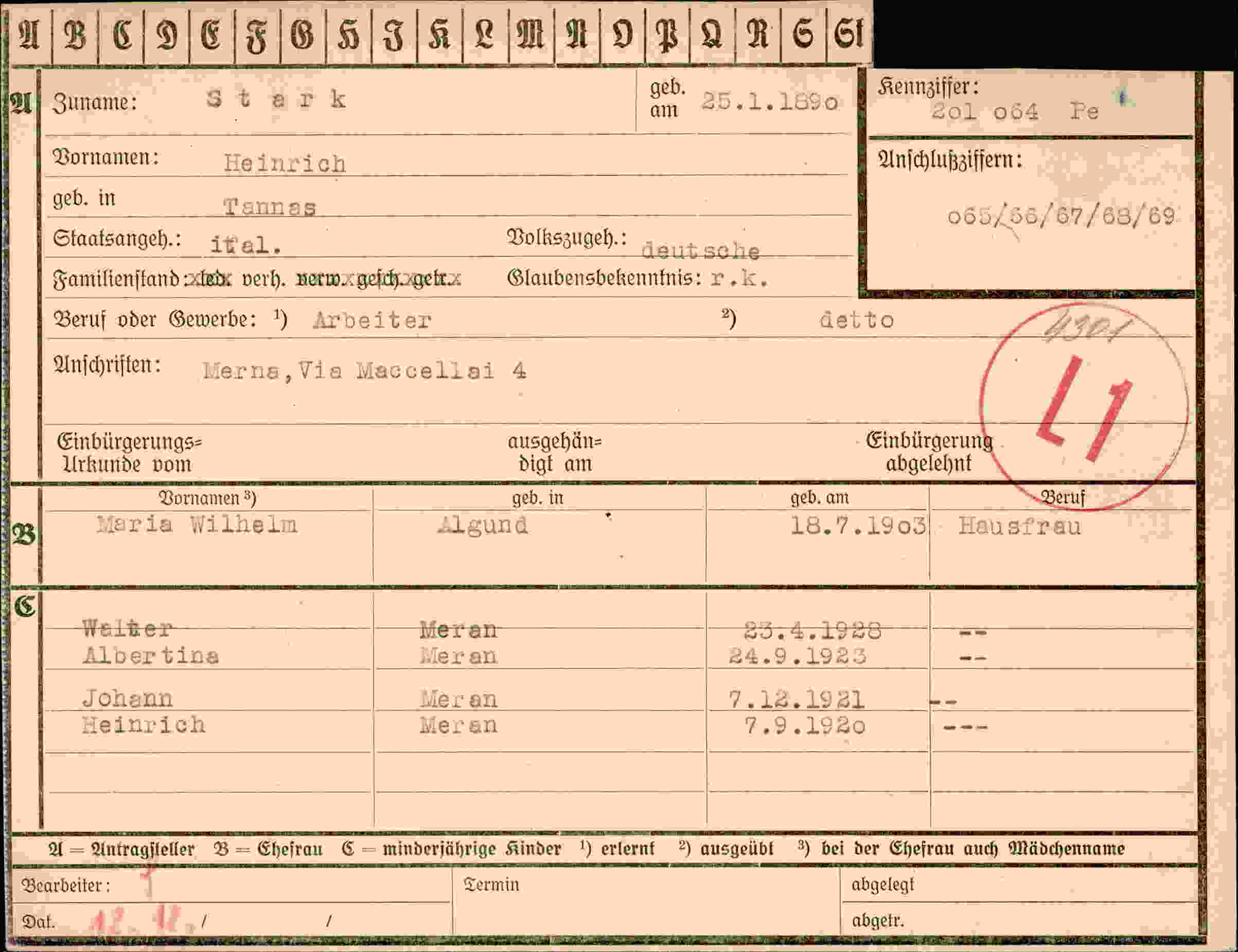The image size is (1238, 952).
Task: Click the 'Bearbeiter:' field label
Action: click(x=66, y=885)
